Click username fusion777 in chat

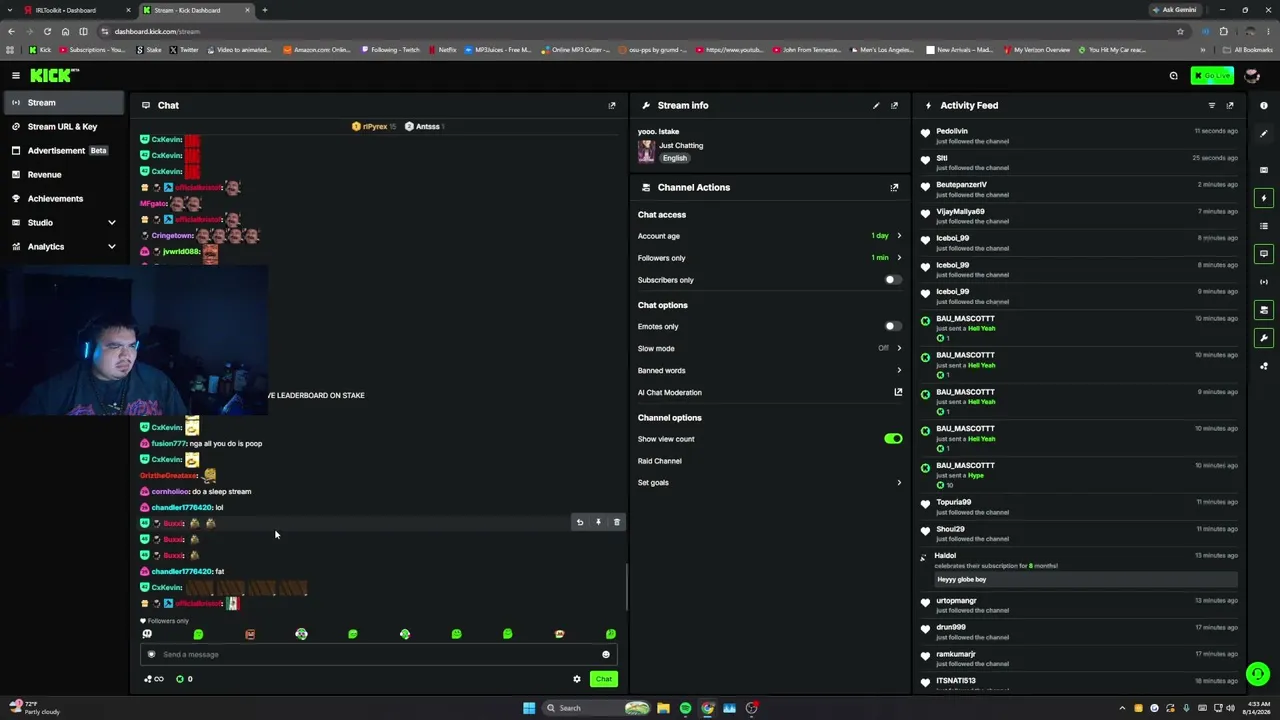pos(169,443)
